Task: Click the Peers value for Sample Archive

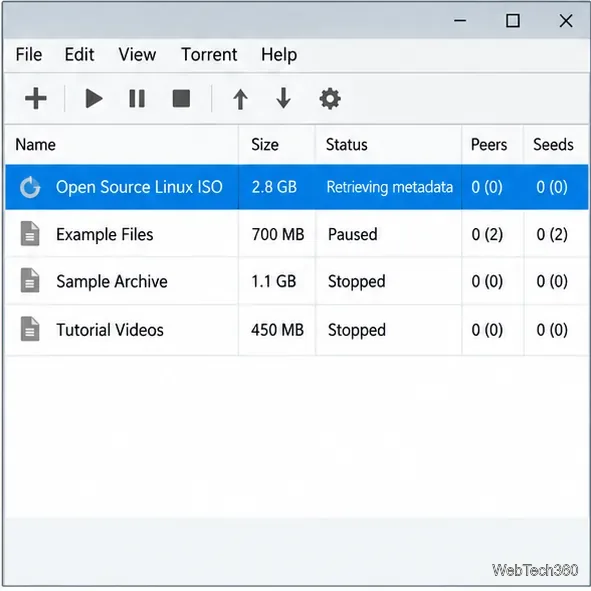Action: [487, 282]
